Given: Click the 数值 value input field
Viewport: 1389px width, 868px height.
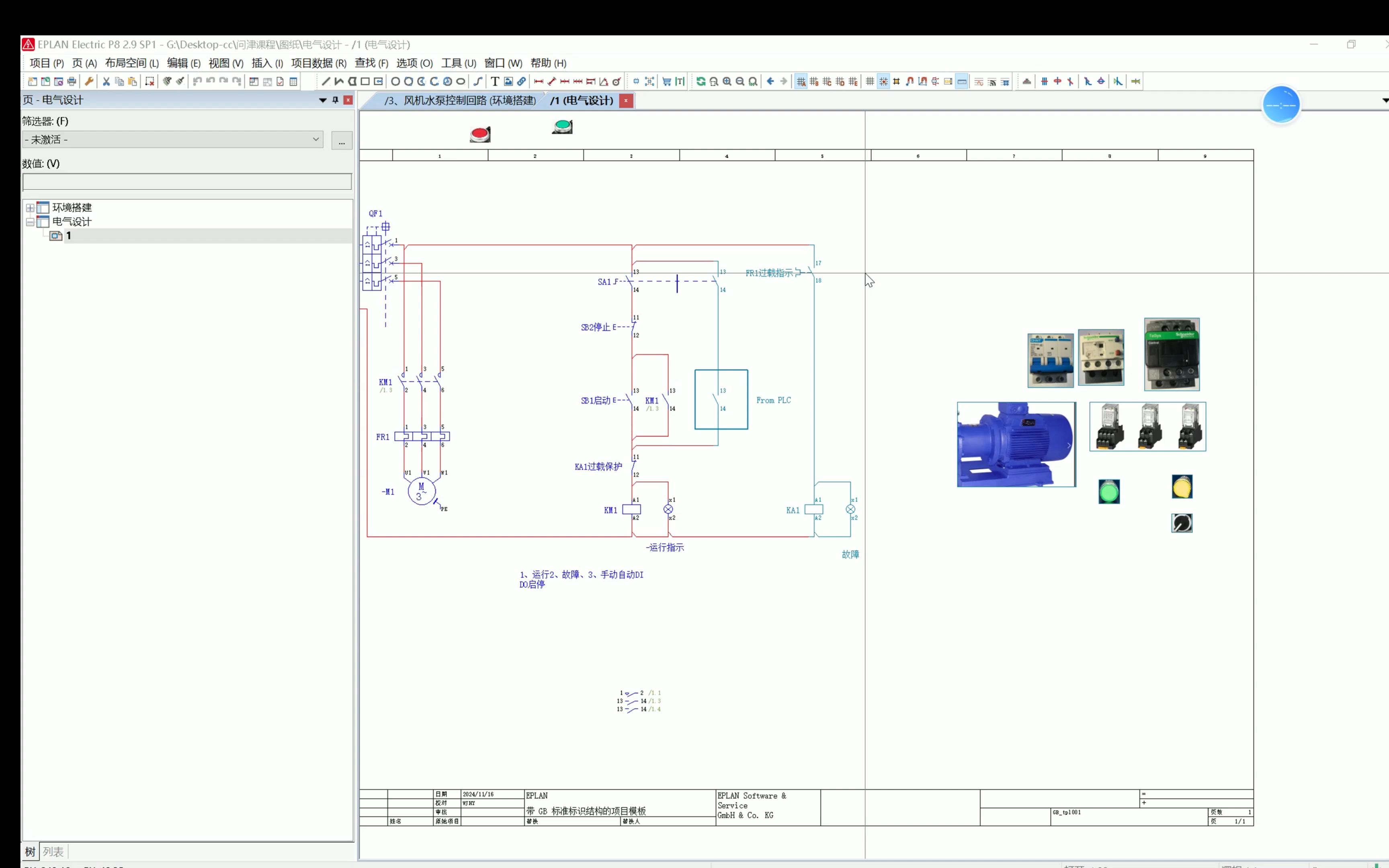Looking at the screenshot, I should [x=187, y=181].
